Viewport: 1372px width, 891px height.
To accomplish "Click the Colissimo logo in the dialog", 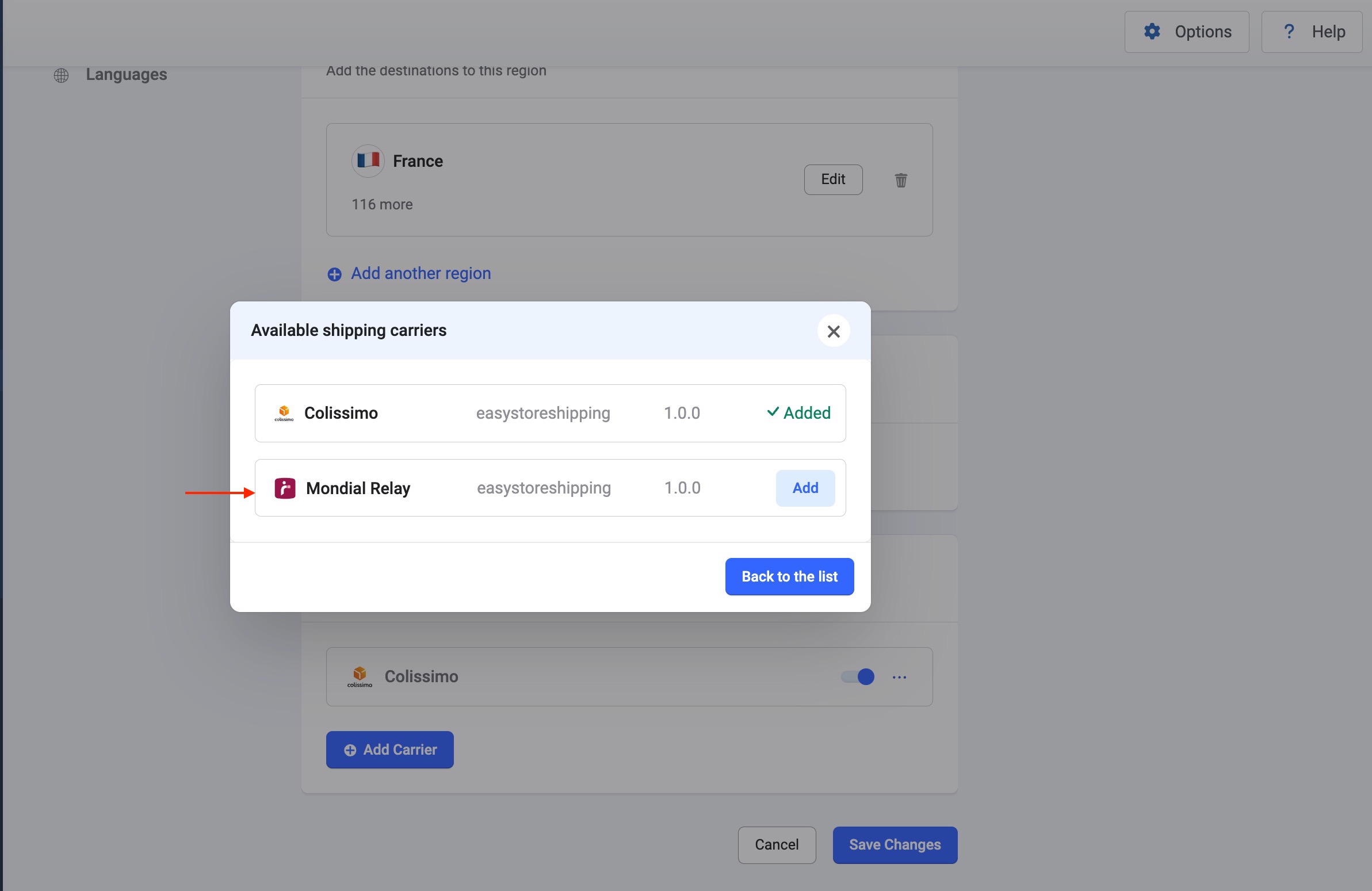I will click(284, 413).
